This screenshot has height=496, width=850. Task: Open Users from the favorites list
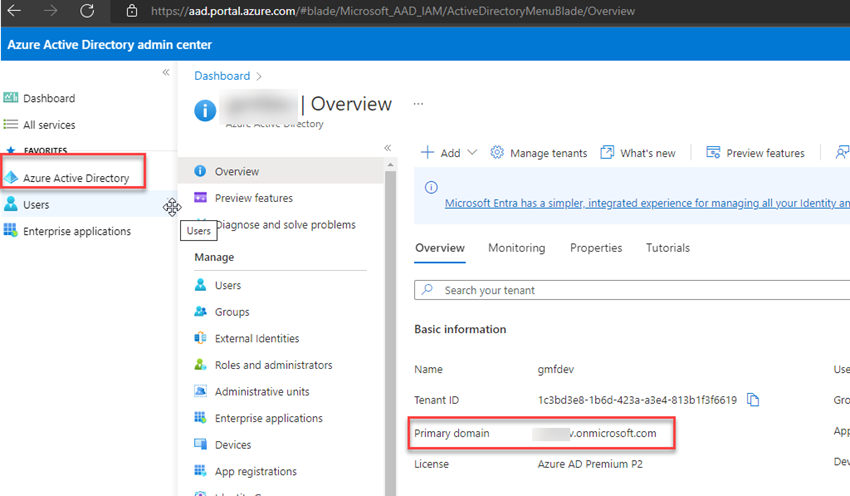tap(36, 204)
